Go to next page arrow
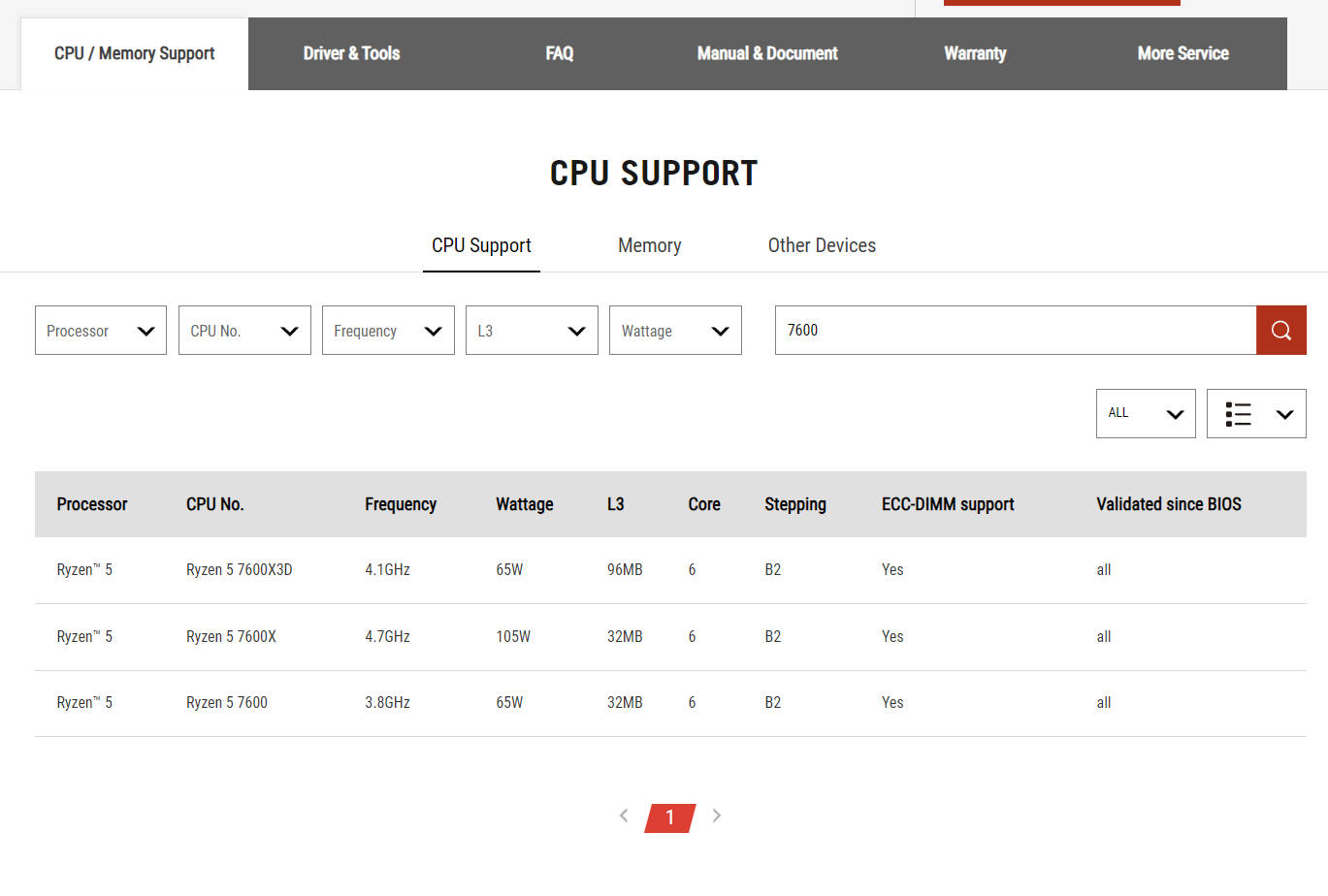This screenshot has width=1328, height=896. (717, 816)
